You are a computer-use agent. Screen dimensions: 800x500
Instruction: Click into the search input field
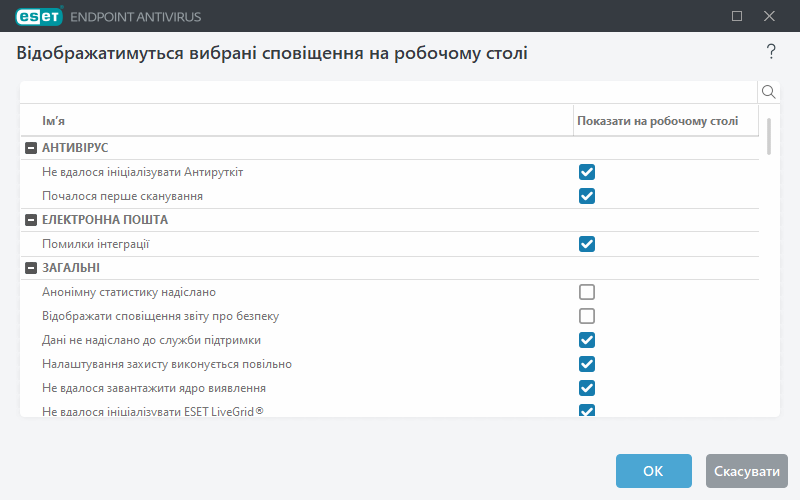[x=389, y=92]
